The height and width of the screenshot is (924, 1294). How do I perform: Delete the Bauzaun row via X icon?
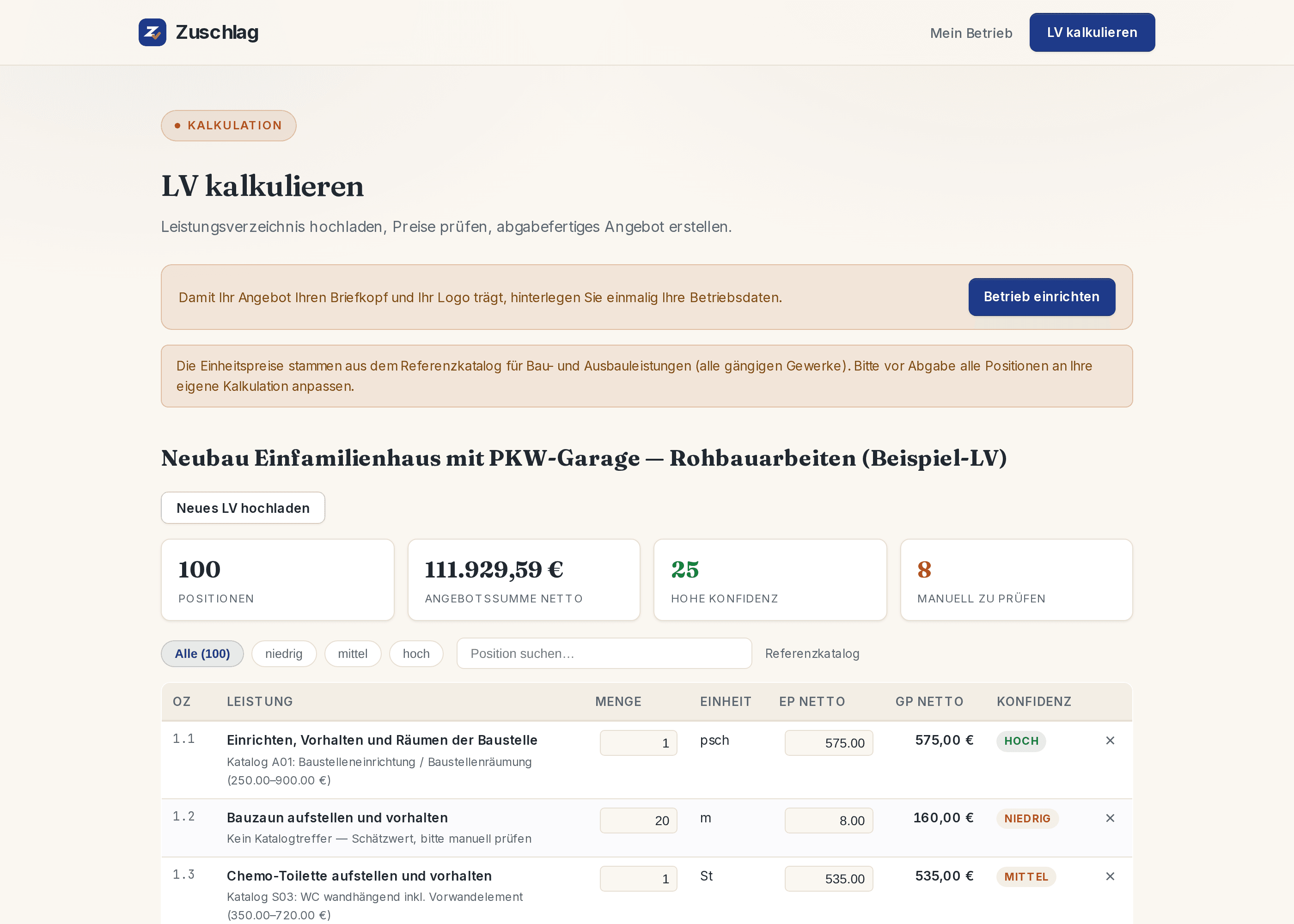[x=1110, y=818]
